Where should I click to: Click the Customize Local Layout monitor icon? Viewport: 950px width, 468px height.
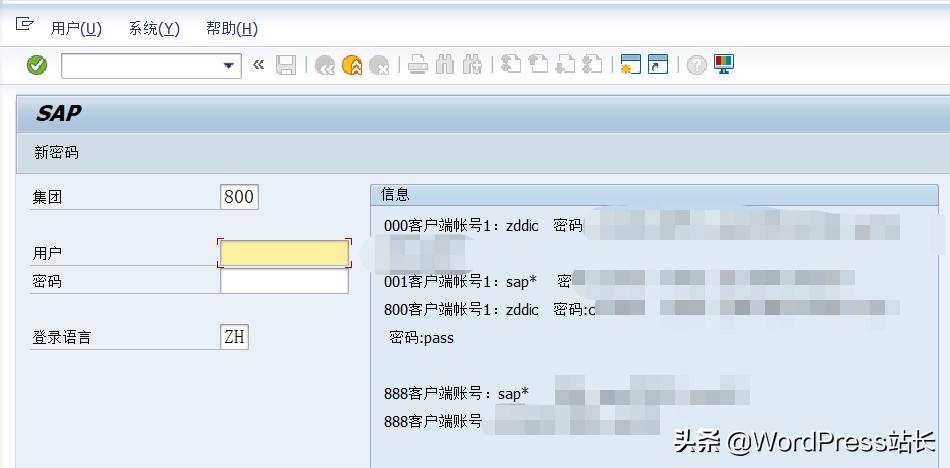724,64
